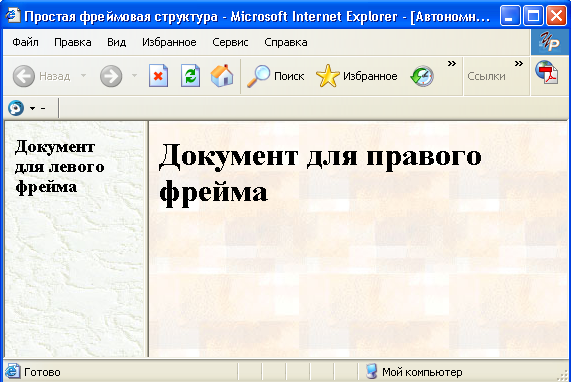Open the History clock icon
The height and width of the screenshot is (382, 571).
[x=422, y=76]
